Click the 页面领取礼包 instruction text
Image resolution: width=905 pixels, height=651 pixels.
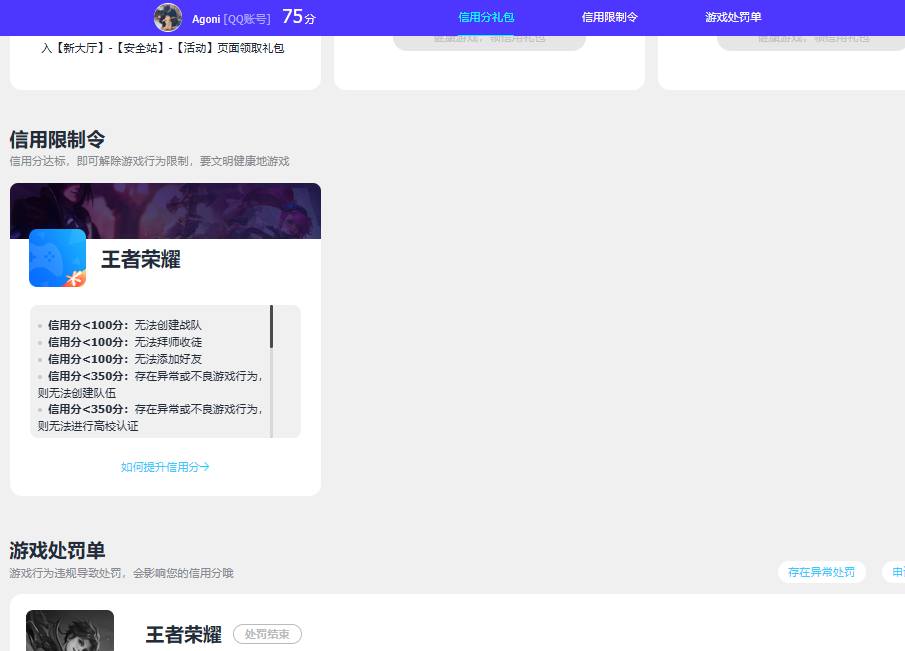(x=250, y=48)
